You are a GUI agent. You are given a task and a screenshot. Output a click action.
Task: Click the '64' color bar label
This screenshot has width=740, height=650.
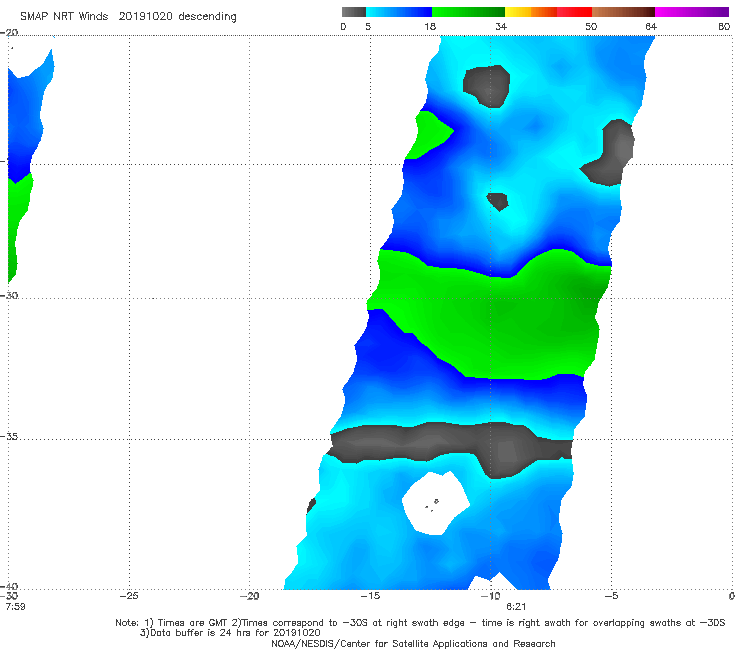pyautogui.click(x=651, y=26)
